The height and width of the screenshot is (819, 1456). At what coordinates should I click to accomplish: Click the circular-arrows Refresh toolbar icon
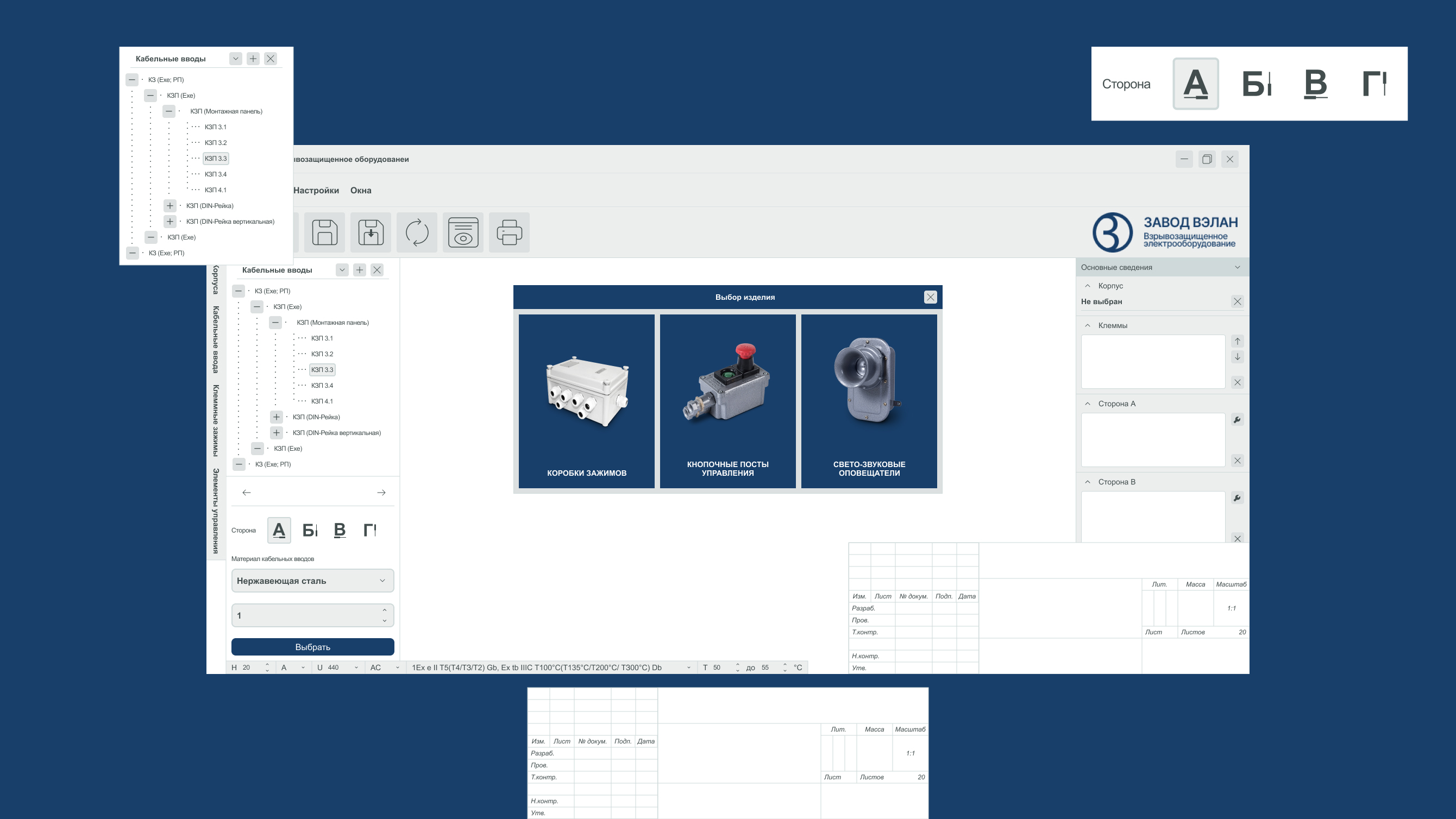click(x=417, y=232)
